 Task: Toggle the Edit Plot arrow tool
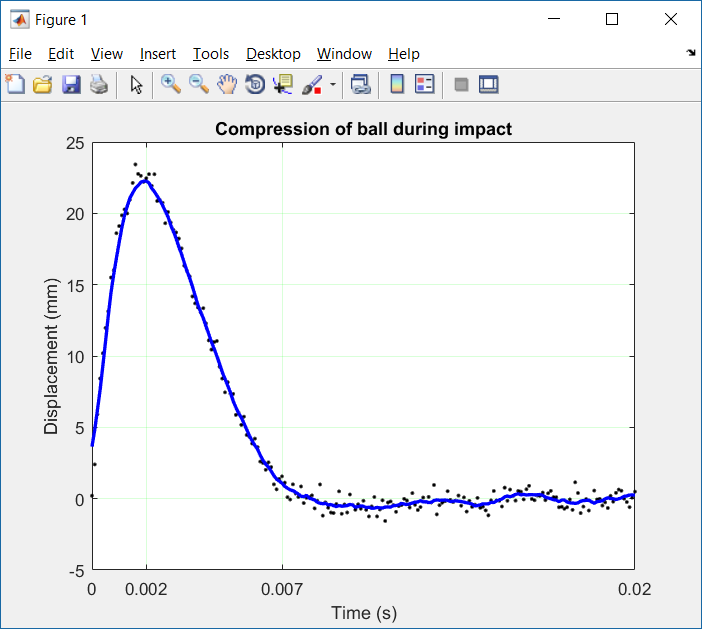click(137, 85)
